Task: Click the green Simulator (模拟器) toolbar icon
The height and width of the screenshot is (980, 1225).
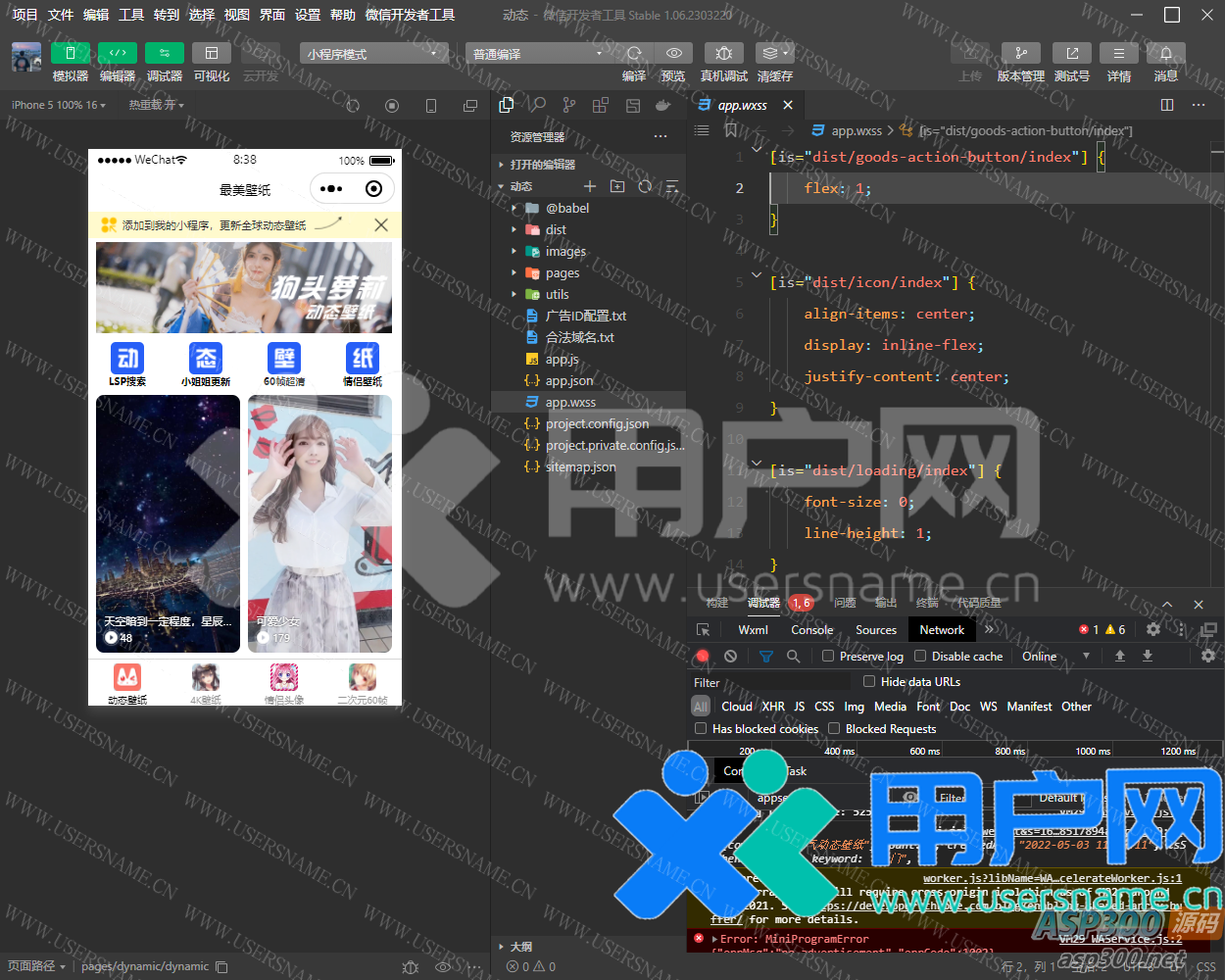Action: point(70,53)
